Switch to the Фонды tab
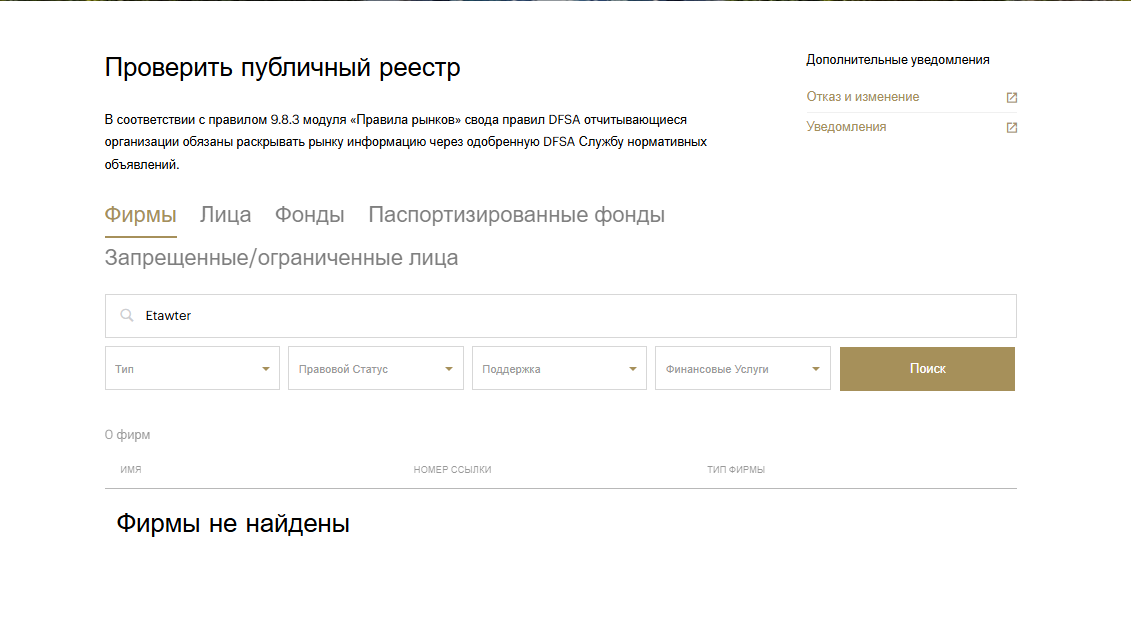 pos(309,215)
